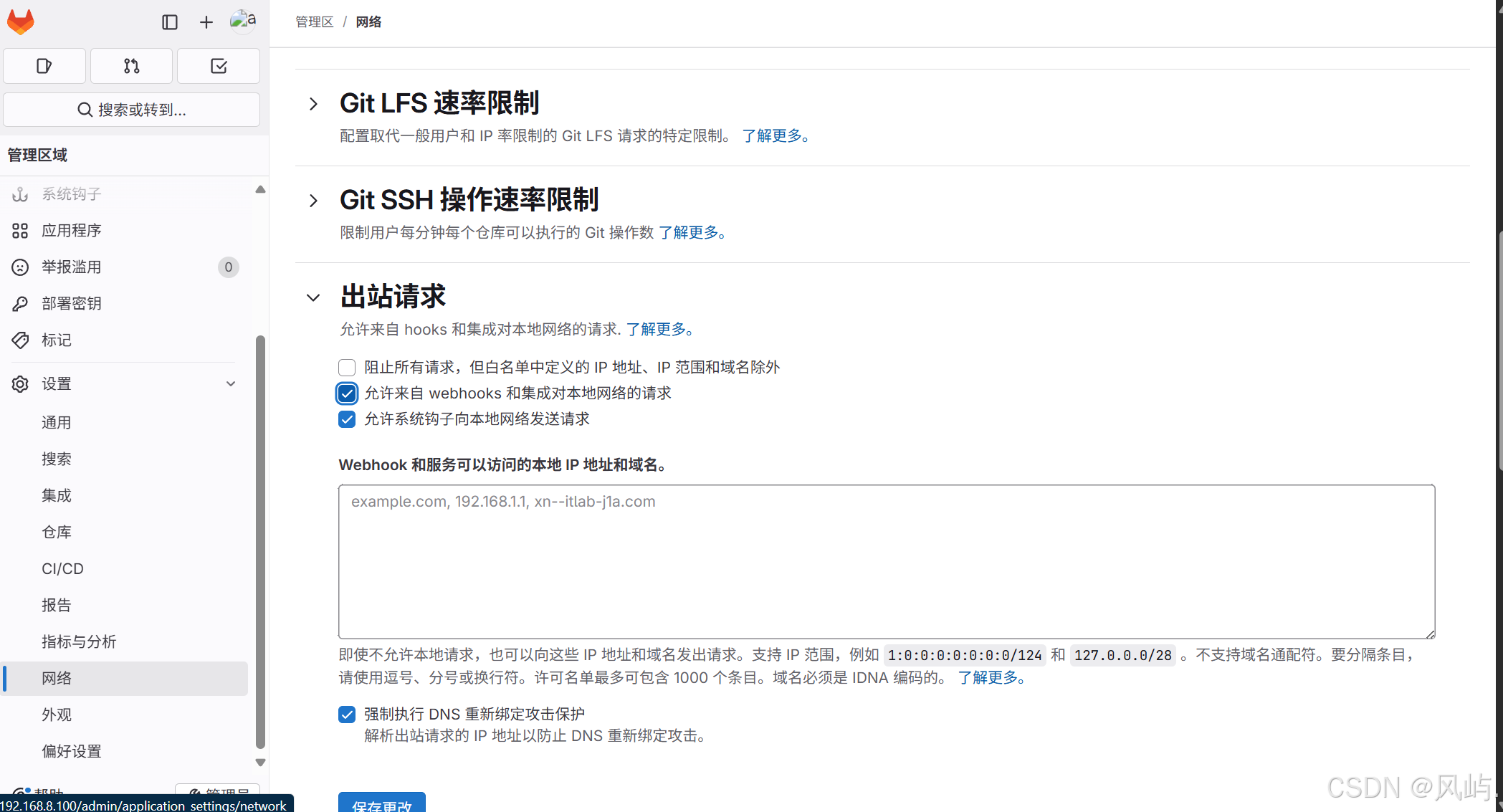Expand the Git LFS 速率限制 section
The height and width of the screenshot is (812, 1503).
click(313, 104)
